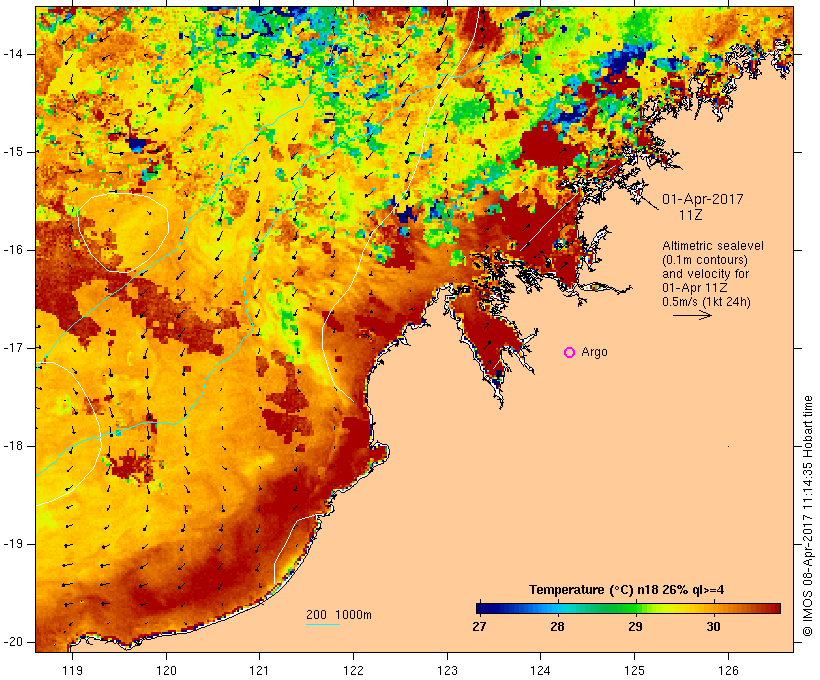Click the 125 longitude axis label
This screenshot has height=680, width=820.
[x=634, y=670]
